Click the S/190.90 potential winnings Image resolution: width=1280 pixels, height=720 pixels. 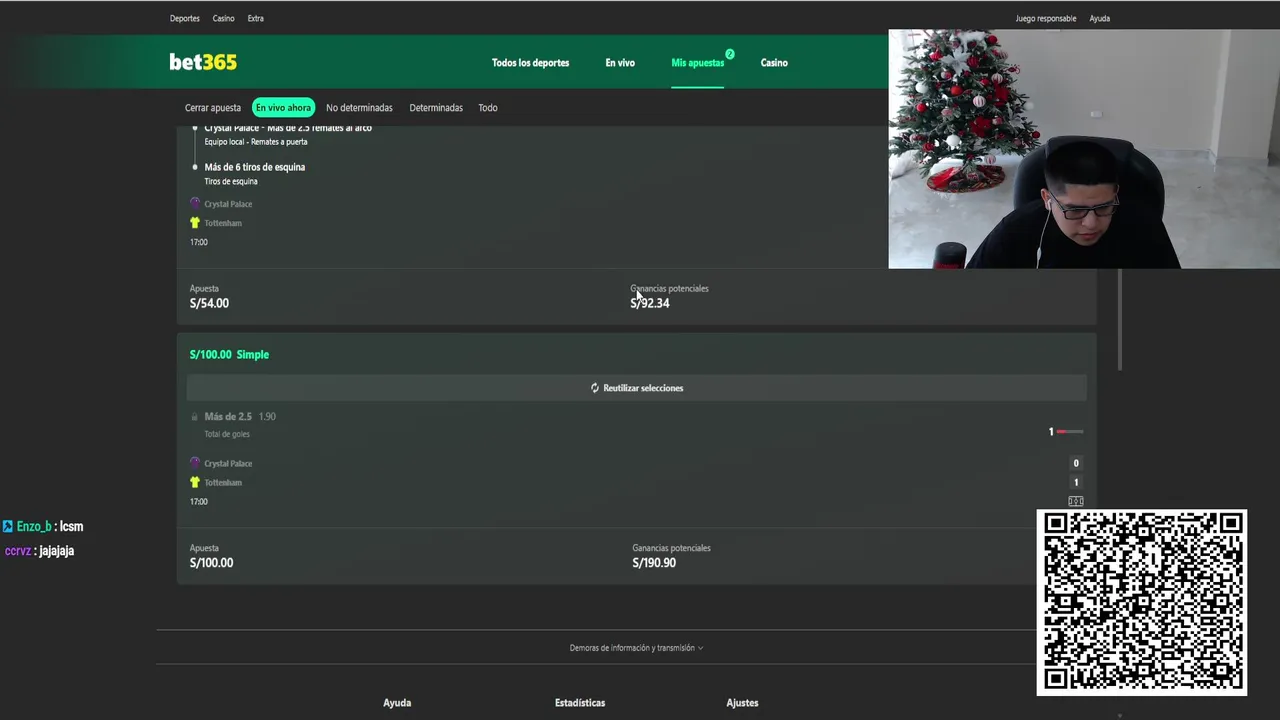654,563
